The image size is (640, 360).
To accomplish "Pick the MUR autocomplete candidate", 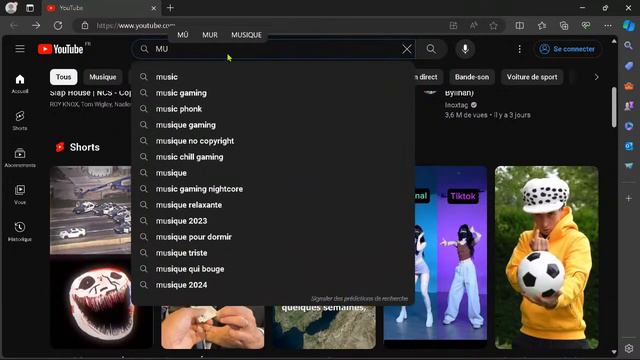I will tap(210, 35).
